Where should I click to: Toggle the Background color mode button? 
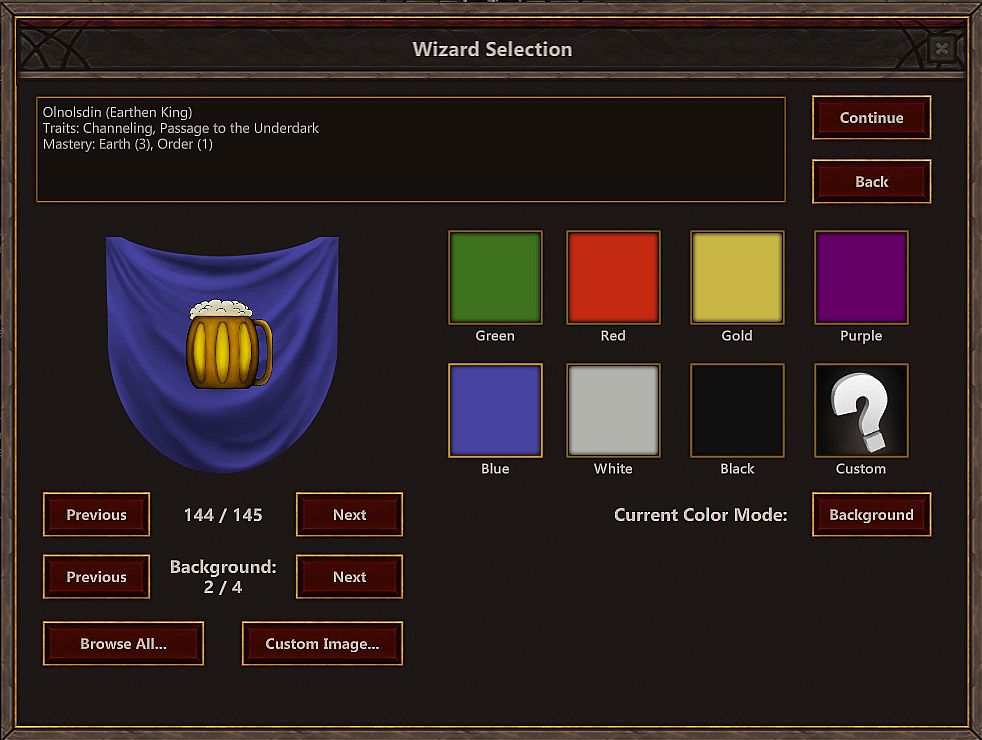pos(871,515)
